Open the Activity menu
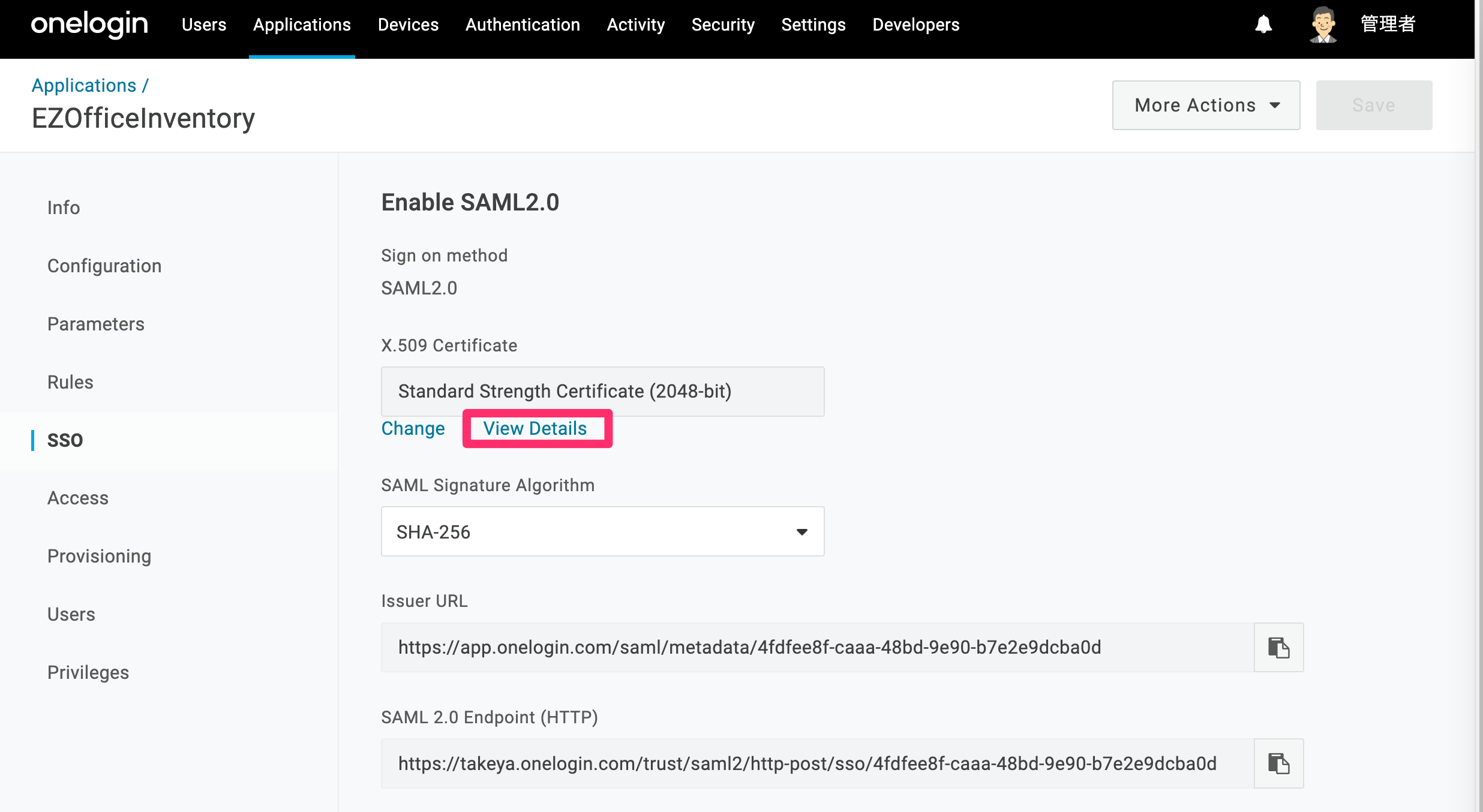The image size is (1483, 812). click(635, 25)
